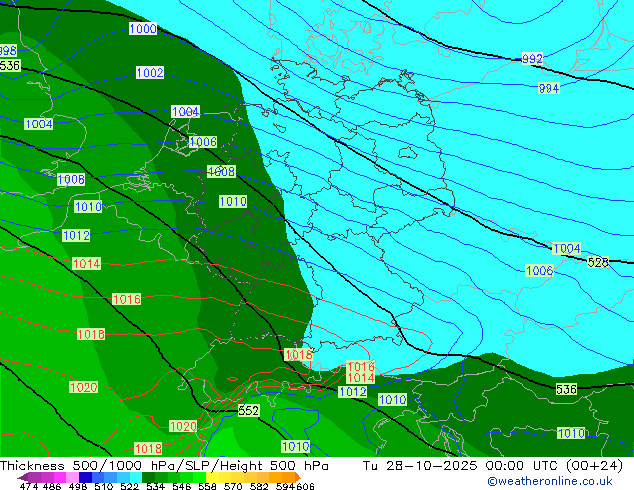Click the white-boxed 1004 isobar label
Viewport: 634px width, 490px height.
click(186, 112)
